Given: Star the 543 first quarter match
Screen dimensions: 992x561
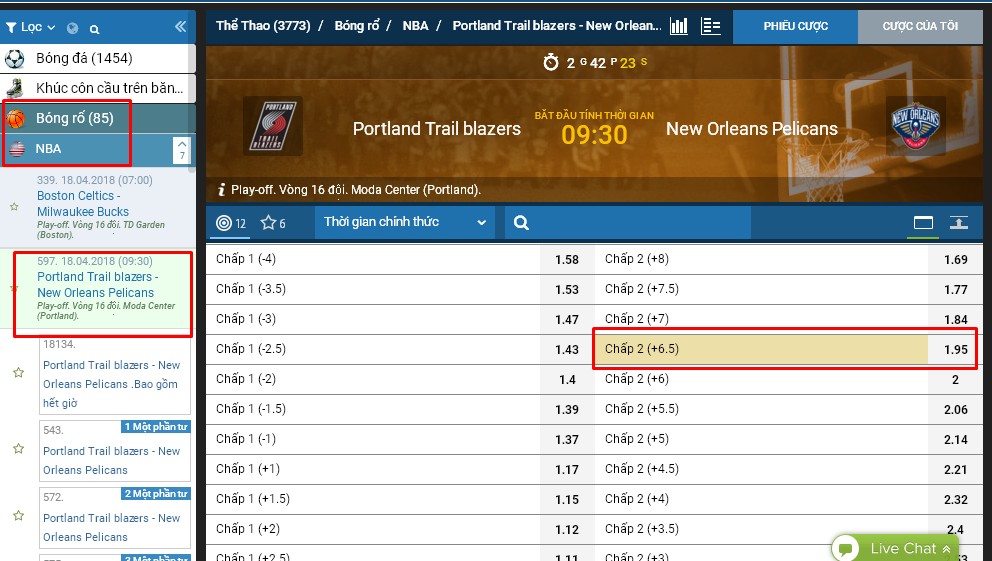Looking at the screenshot, I should click(x=18, y=448).
